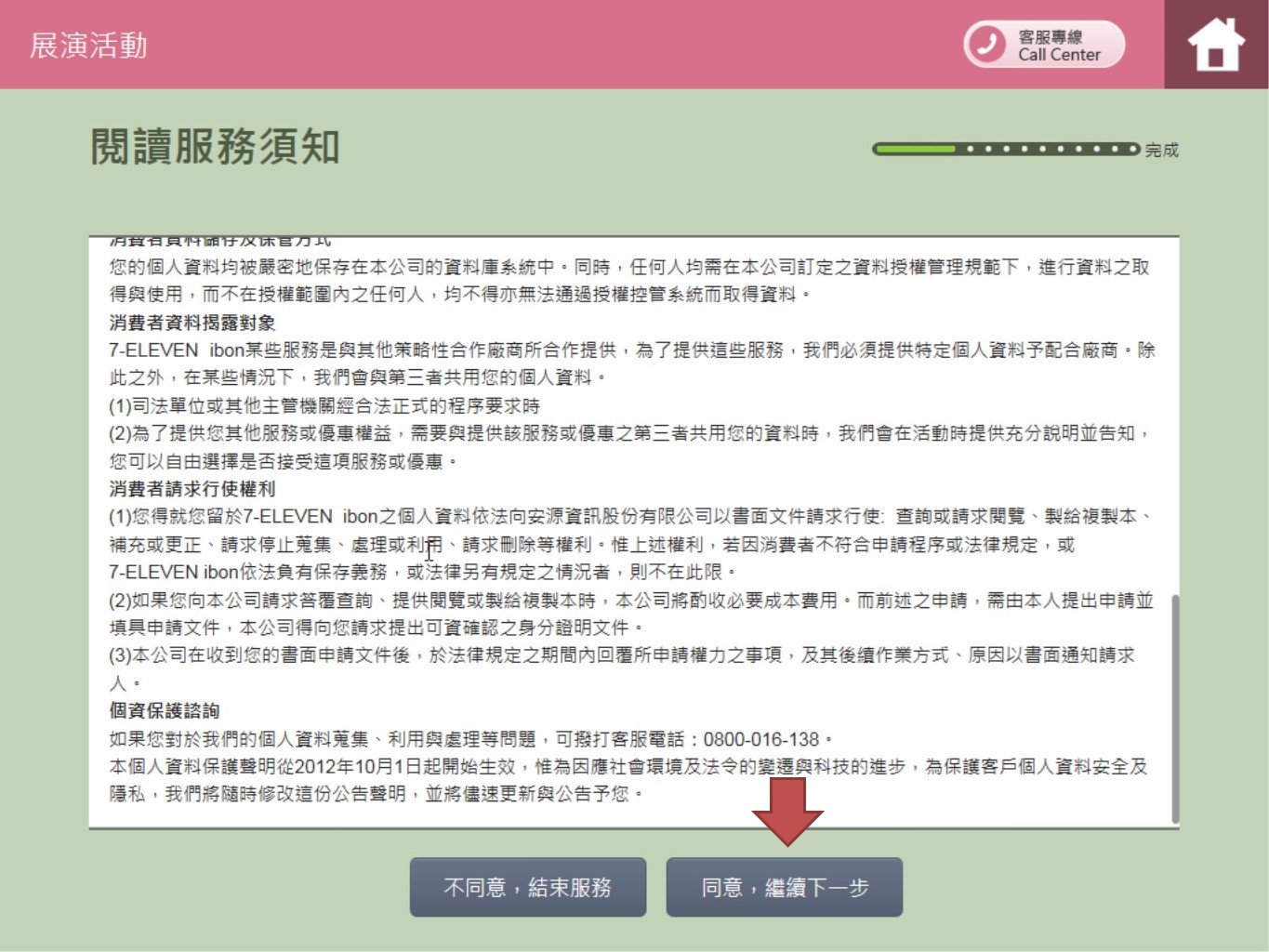Click the empty scrollbar track above the thumb
The height and width of the screenshot is (952, 1269).
coord(1175,418)
